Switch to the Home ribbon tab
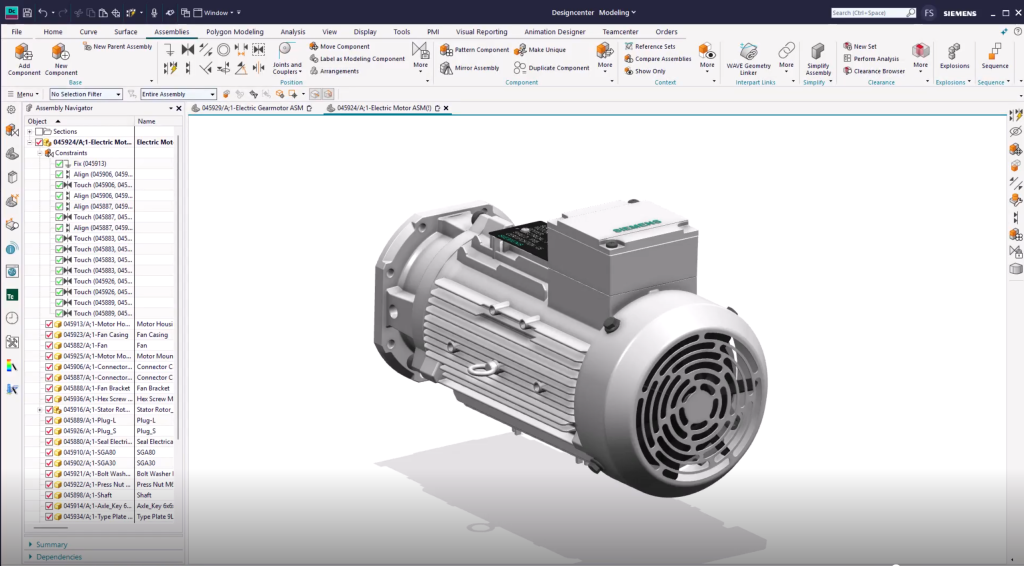This screenshot has width=1024, height=566. tap(53, 31)
